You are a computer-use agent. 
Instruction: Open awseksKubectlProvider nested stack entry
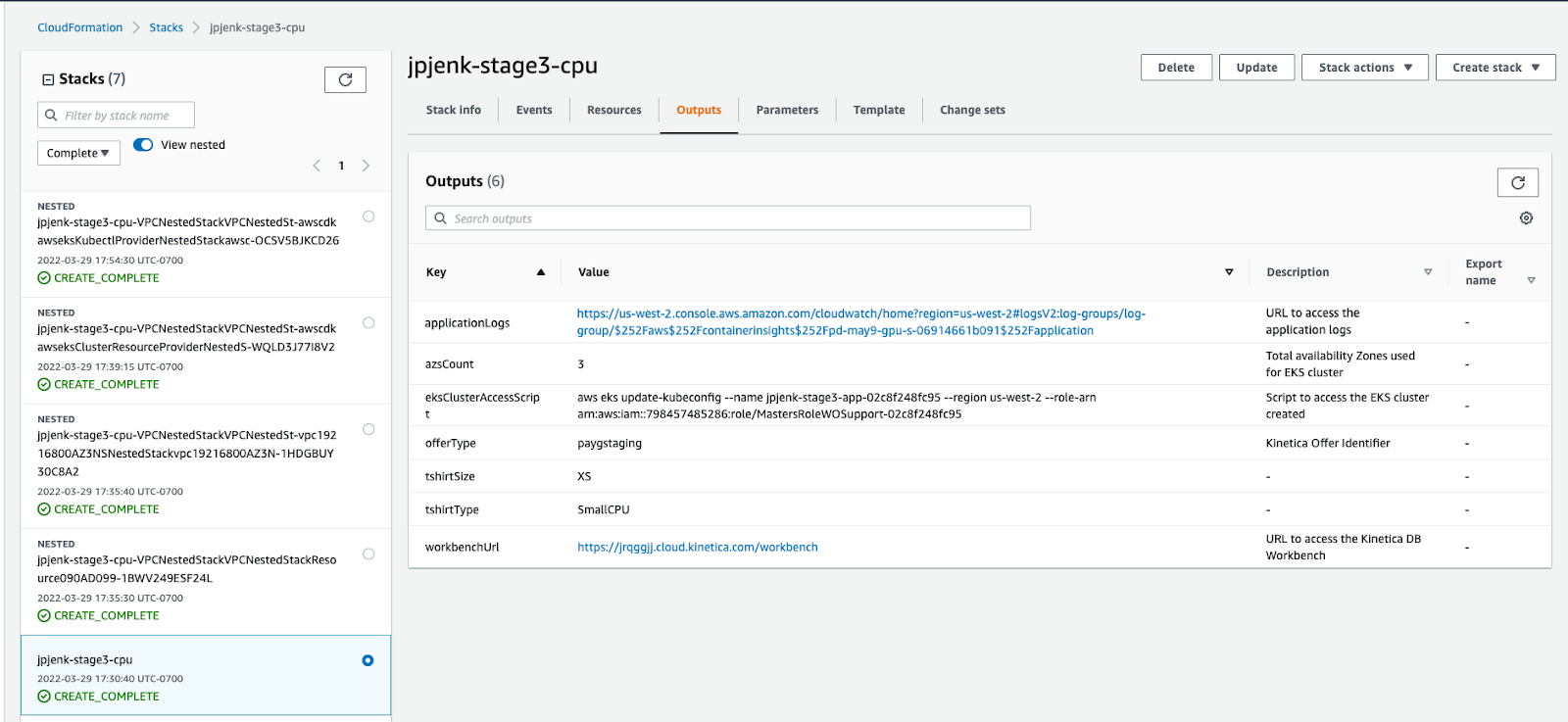[188, 231]
